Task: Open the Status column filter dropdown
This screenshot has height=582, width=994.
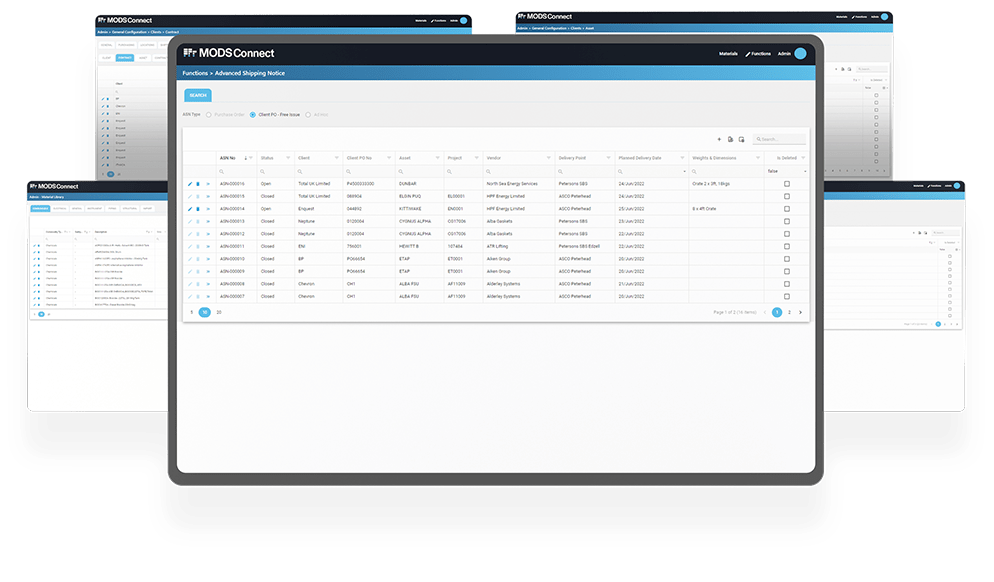Action: tap(288, 158)
